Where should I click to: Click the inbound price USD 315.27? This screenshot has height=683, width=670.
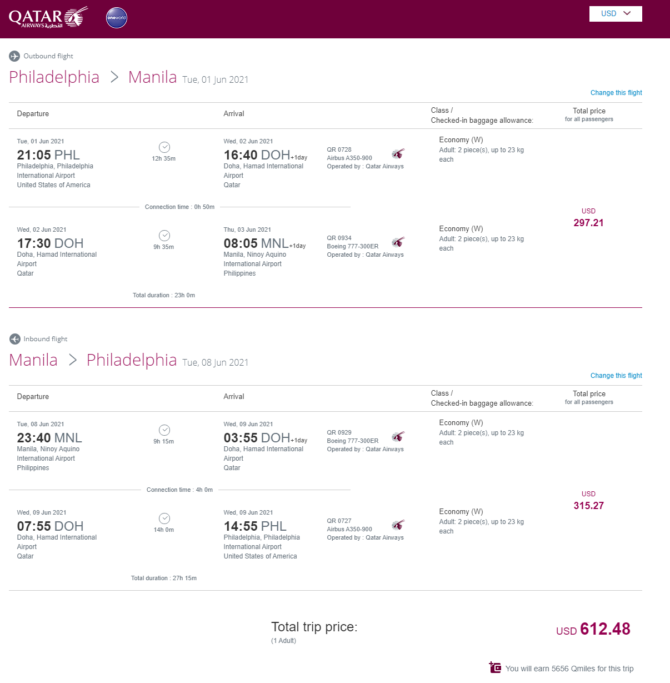[x=588, y=500]
